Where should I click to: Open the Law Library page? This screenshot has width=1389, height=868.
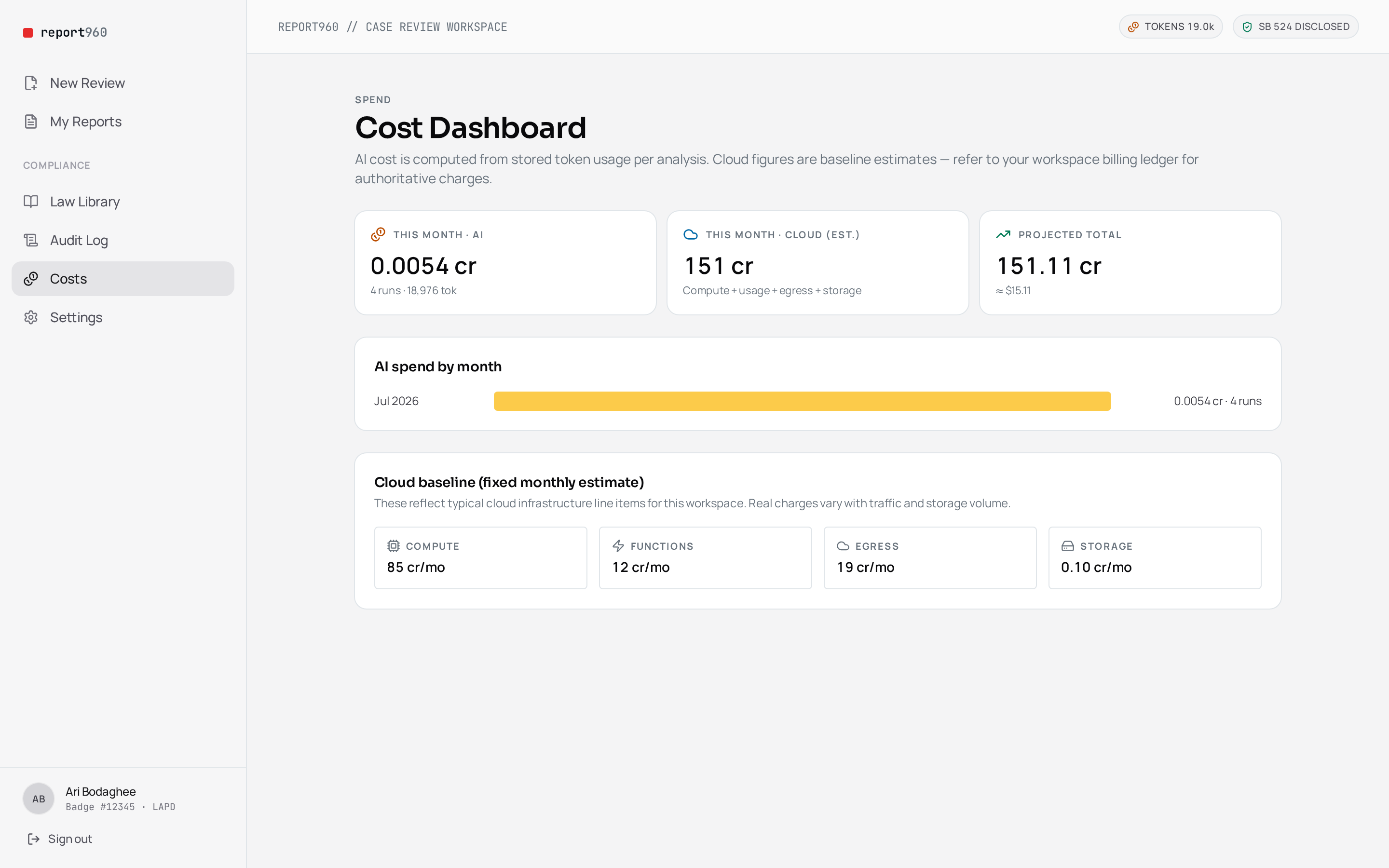[123, 202]
